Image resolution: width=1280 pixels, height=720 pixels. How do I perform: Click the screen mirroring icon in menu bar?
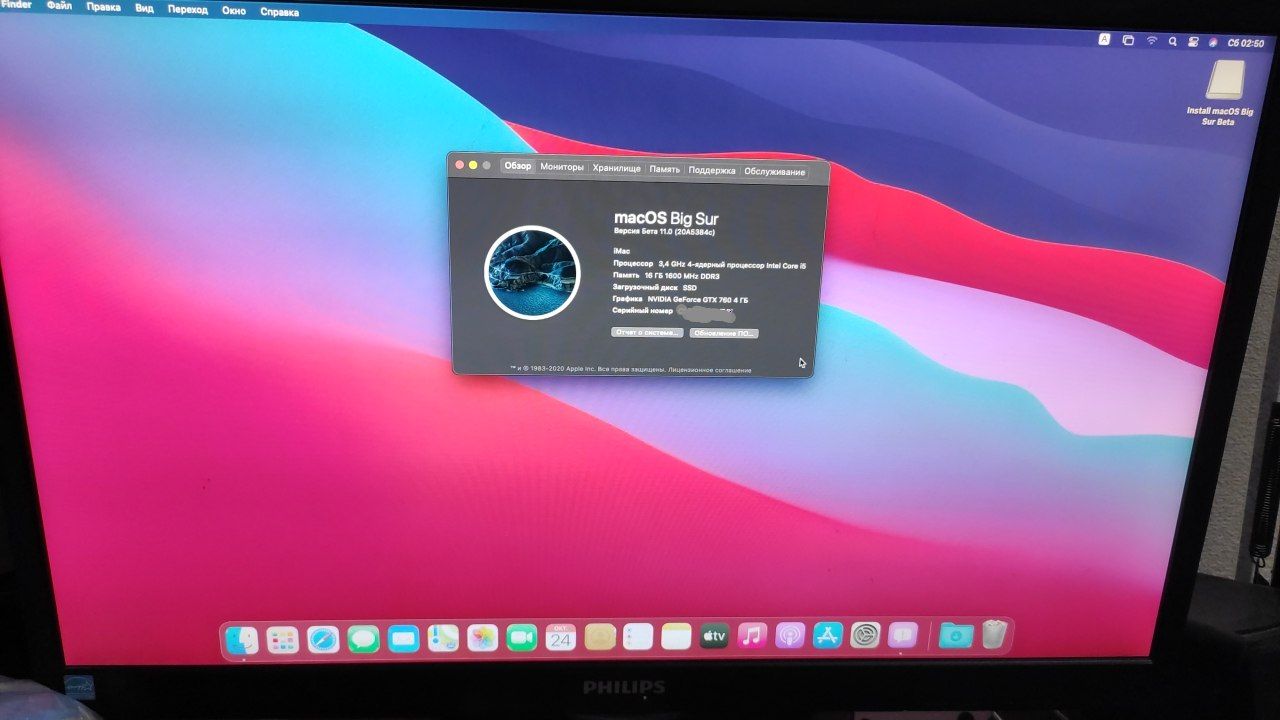coord(1128,41)
